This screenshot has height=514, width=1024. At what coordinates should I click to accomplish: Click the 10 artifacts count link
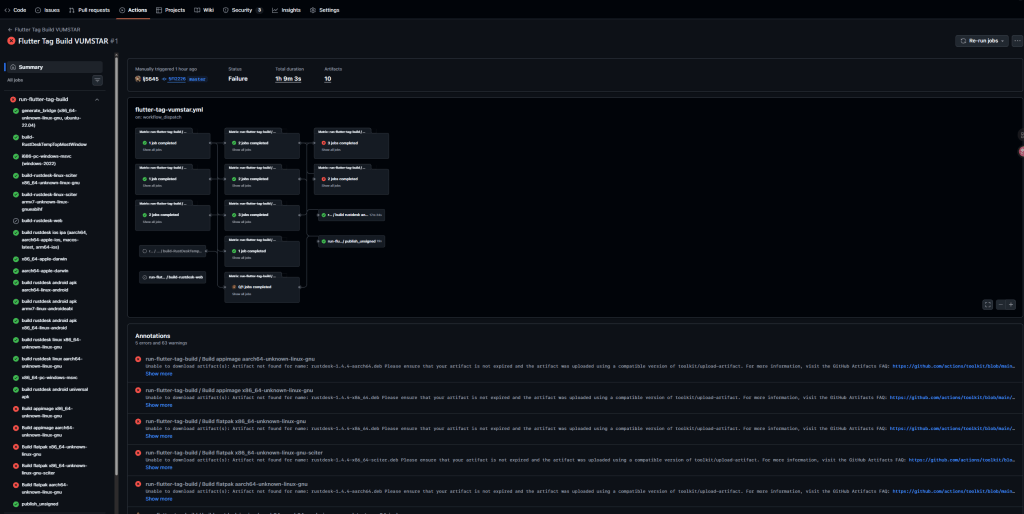point(327,78)
